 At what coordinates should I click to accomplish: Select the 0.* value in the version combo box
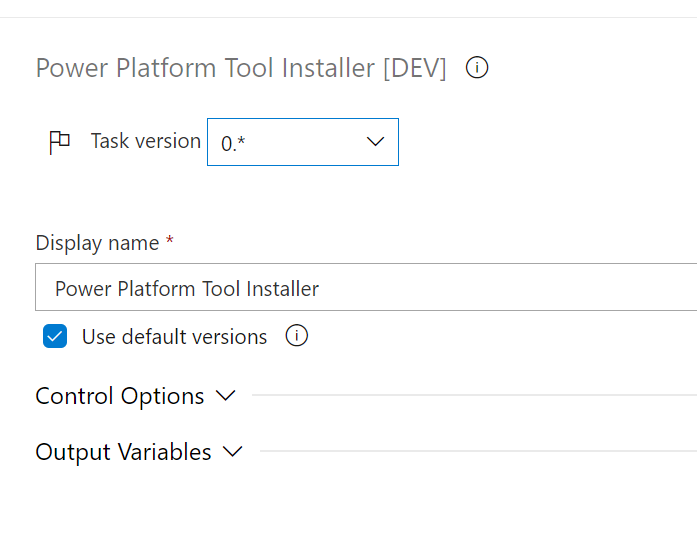(x=234, y=143)
